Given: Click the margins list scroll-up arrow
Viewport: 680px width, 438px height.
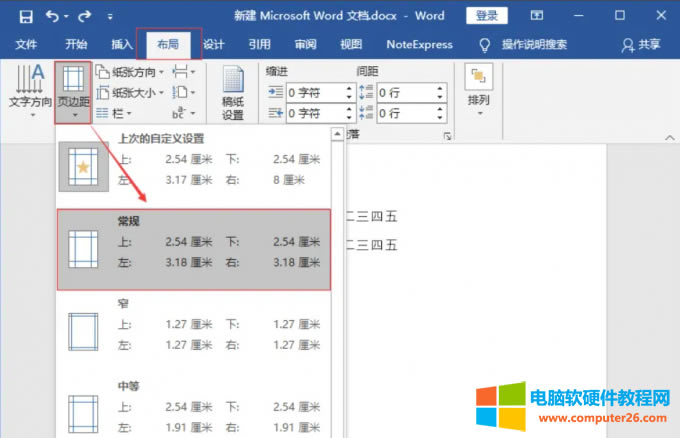Looking at the screenshot, I should tap(337, 134).
